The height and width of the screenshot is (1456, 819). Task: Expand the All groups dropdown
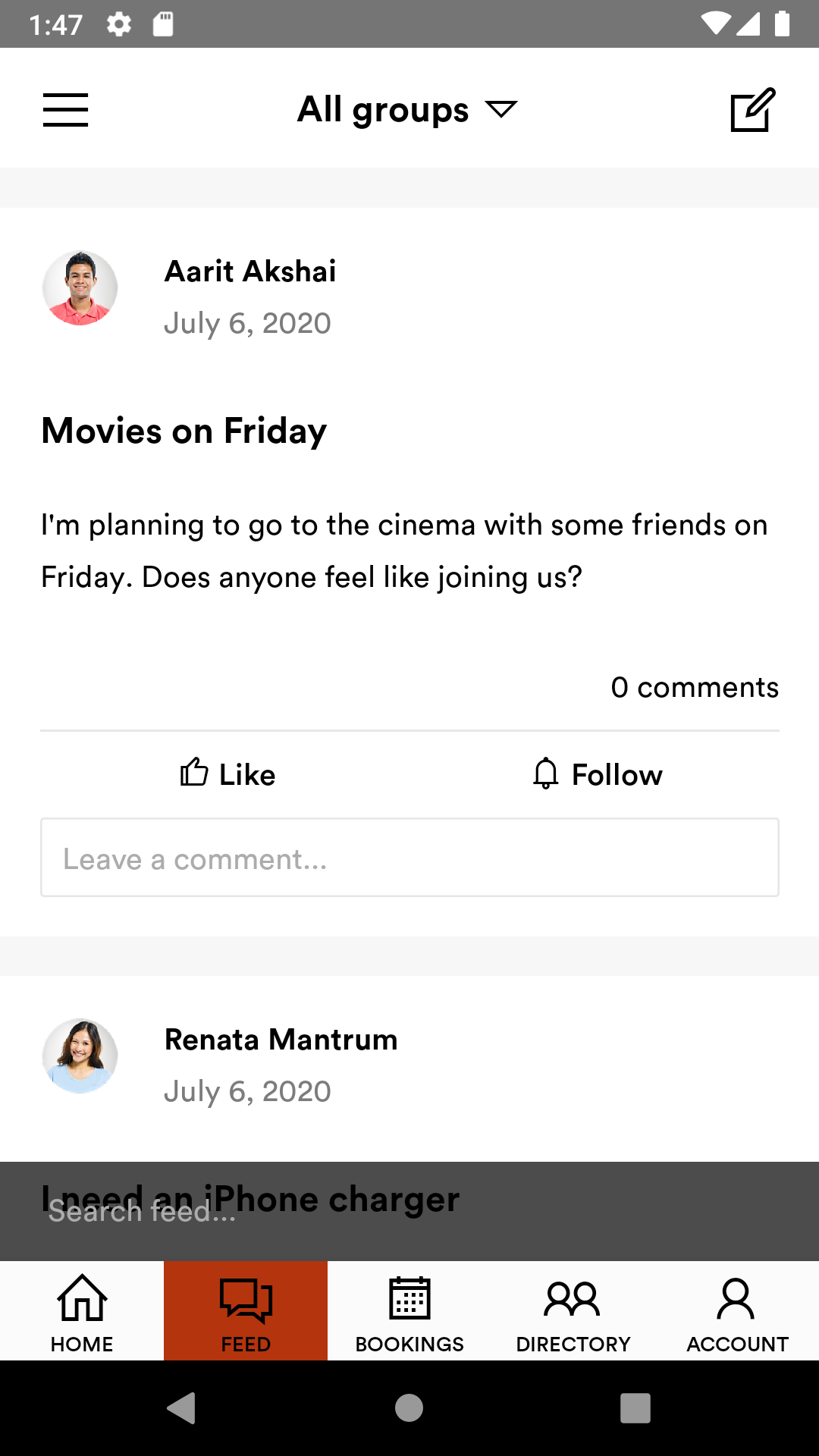tap(407, 110)
